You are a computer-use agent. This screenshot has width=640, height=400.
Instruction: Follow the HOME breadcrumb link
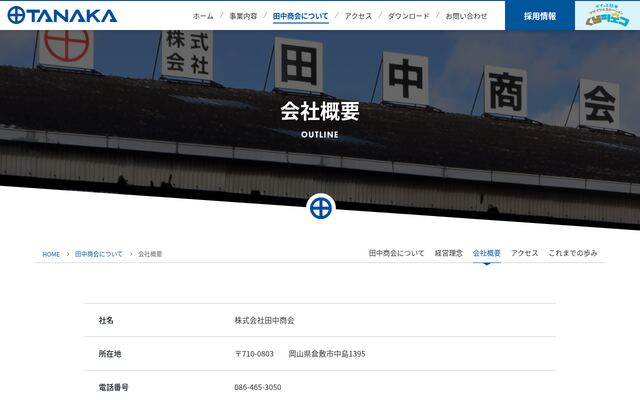coord(51,254)
